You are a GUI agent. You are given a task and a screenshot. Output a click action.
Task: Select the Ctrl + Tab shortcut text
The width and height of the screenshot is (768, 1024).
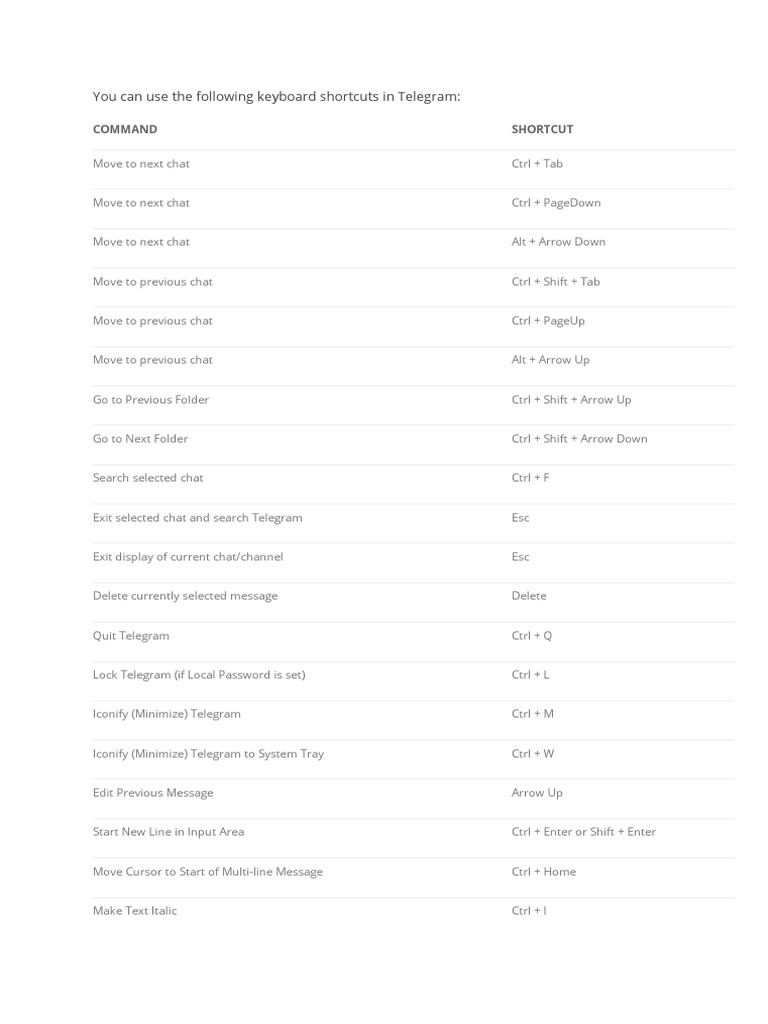pos(537,163)
